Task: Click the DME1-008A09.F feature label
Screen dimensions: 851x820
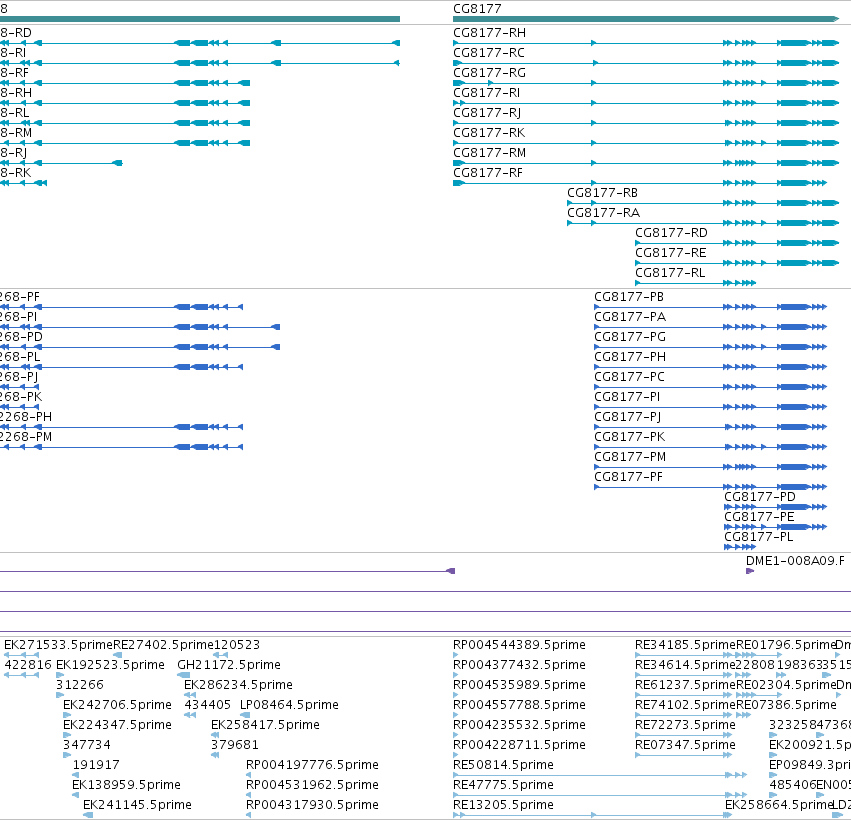Action: 795,562
